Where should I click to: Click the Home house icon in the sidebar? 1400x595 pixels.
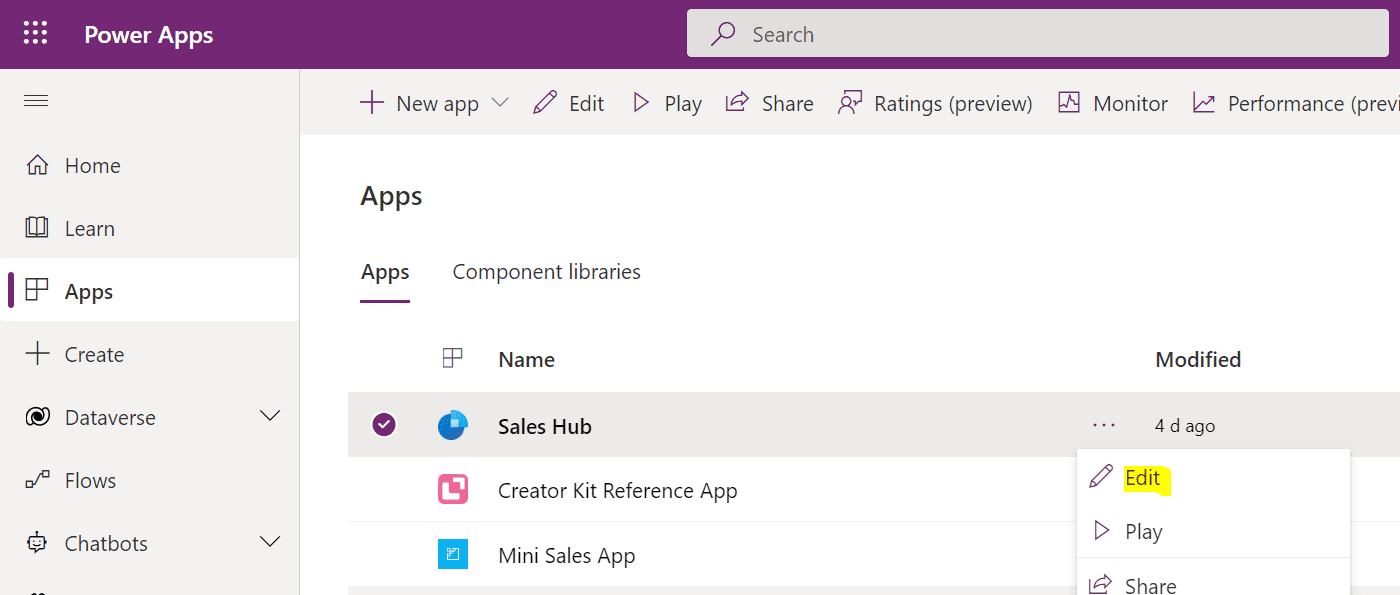[x=37, y=165]
